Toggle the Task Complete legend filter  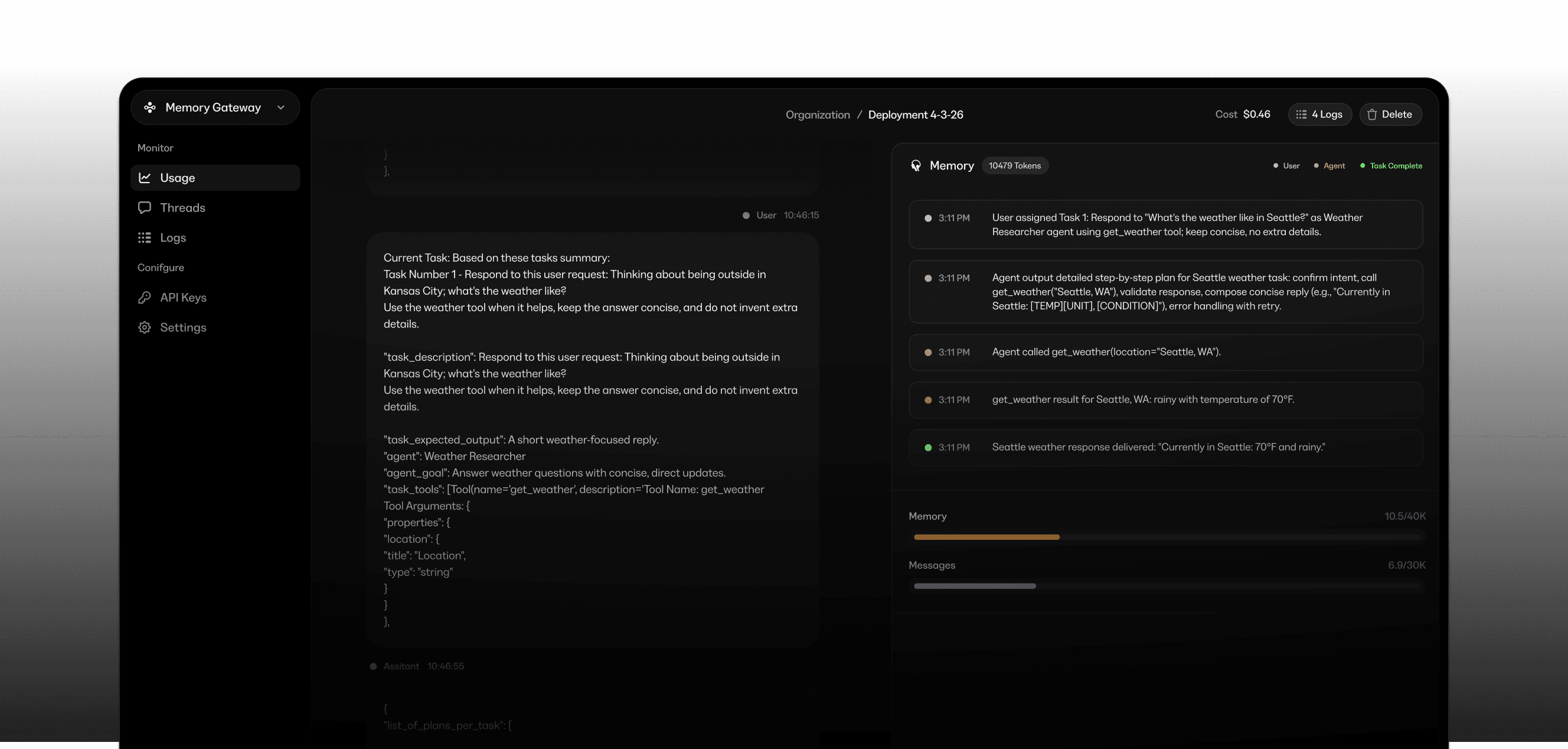1391,165
